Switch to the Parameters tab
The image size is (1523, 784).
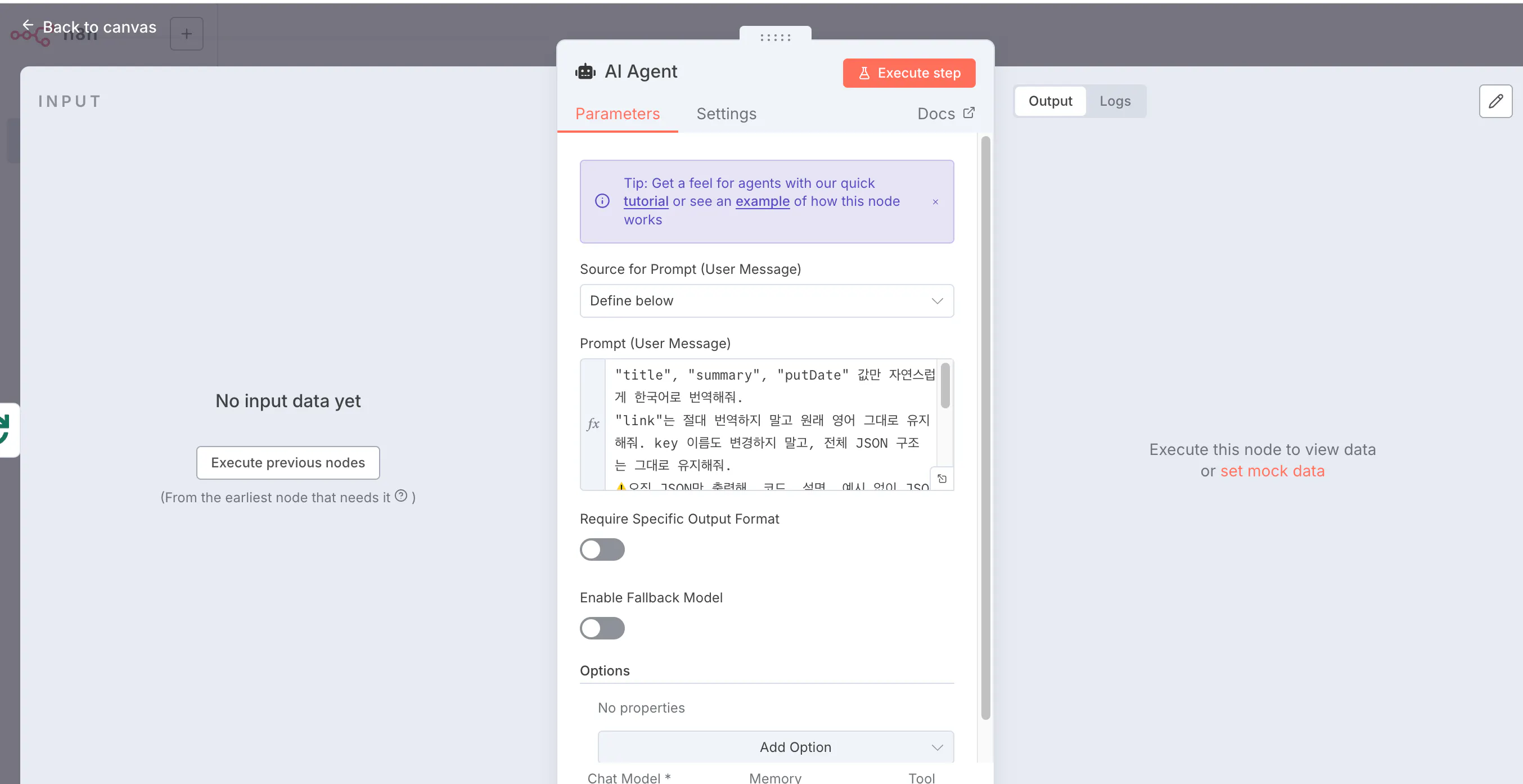[x=617, y=114]
